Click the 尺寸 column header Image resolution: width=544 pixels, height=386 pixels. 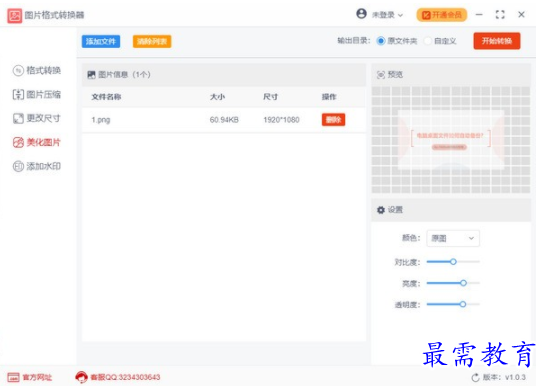pyautogui.click(x=270, y=97)
